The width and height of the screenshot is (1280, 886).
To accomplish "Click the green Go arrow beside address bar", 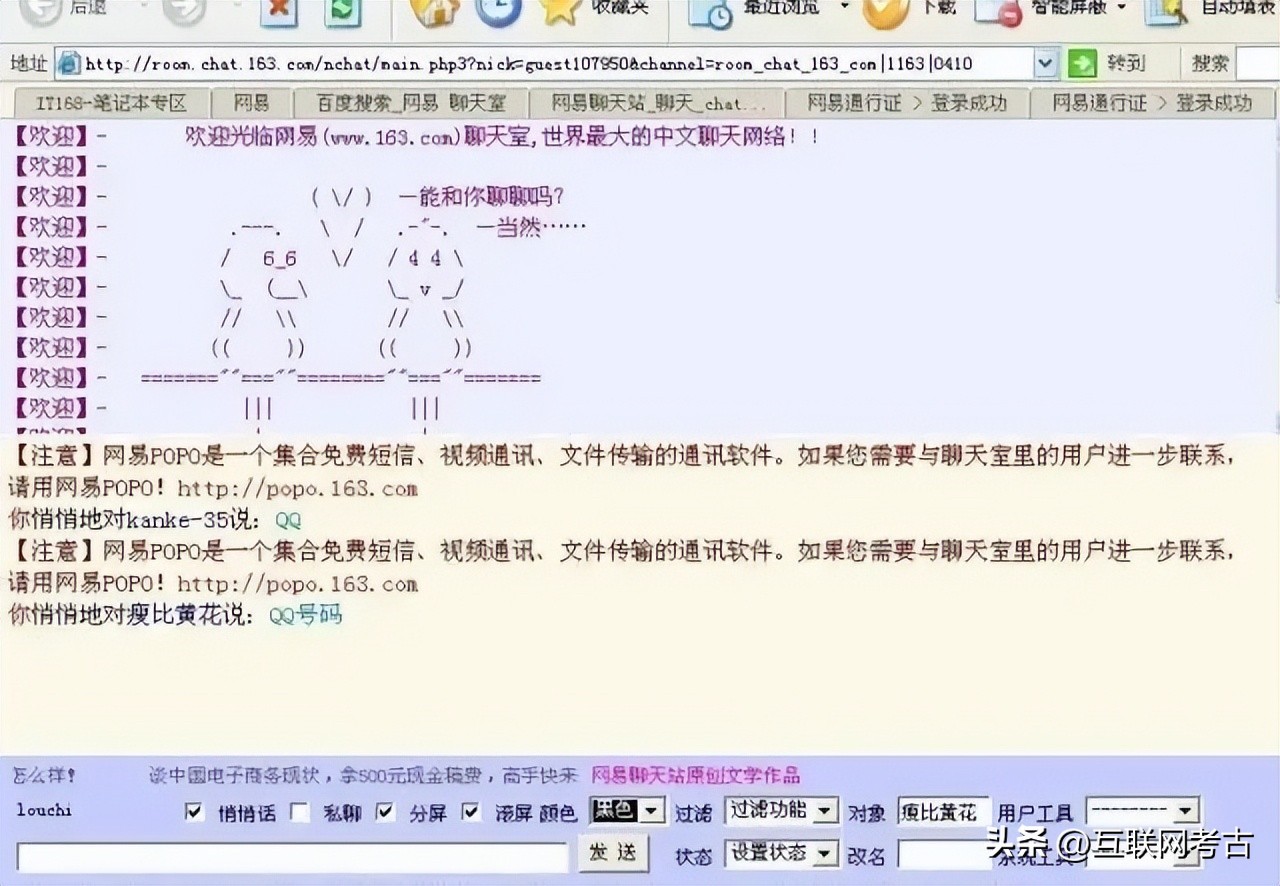I will (x=1082, y=64).
